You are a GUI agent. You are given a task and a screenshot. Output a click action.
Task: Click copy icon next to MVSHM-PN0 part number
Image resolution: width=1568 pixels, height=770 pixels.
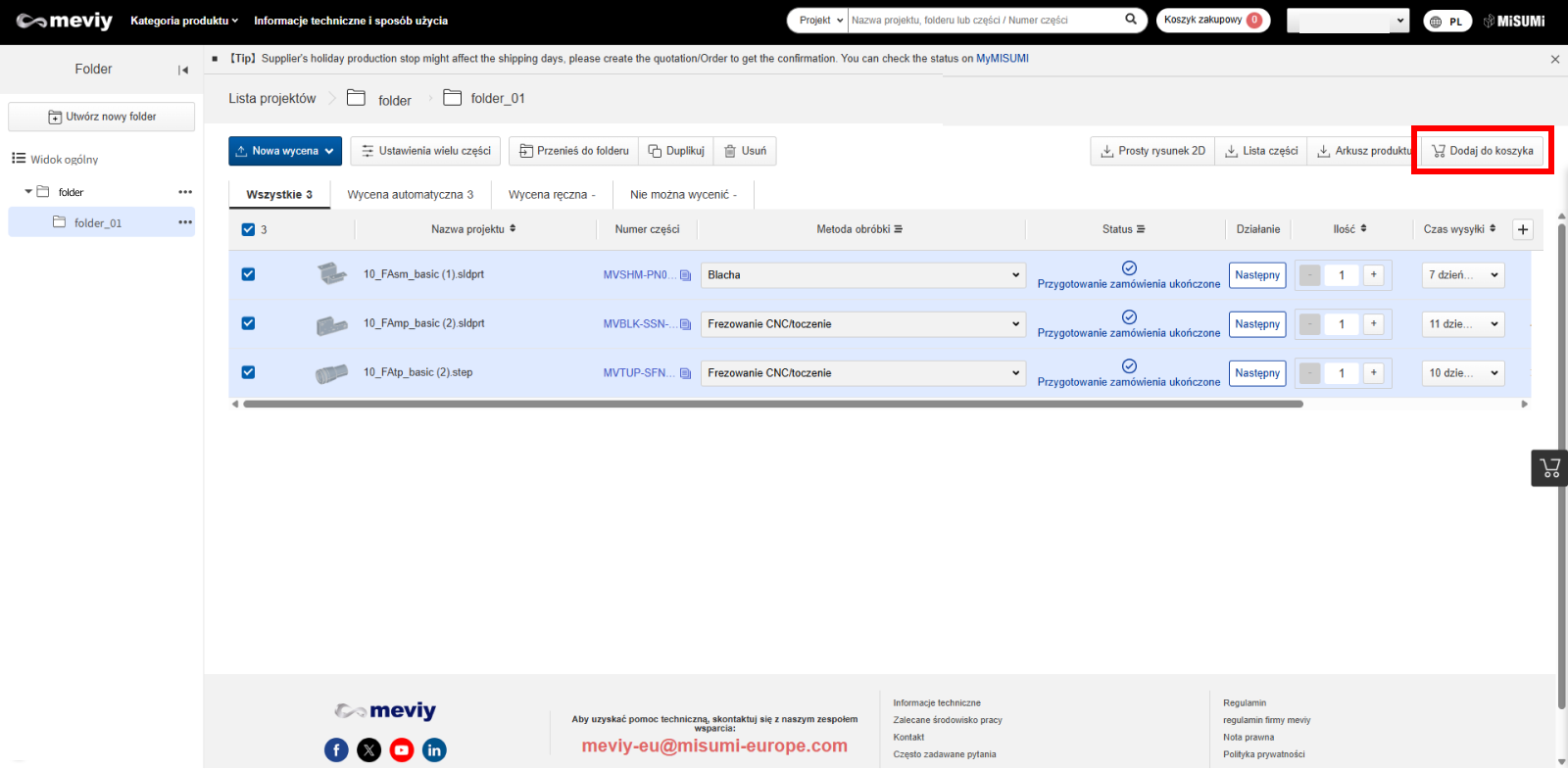point(686,275)
